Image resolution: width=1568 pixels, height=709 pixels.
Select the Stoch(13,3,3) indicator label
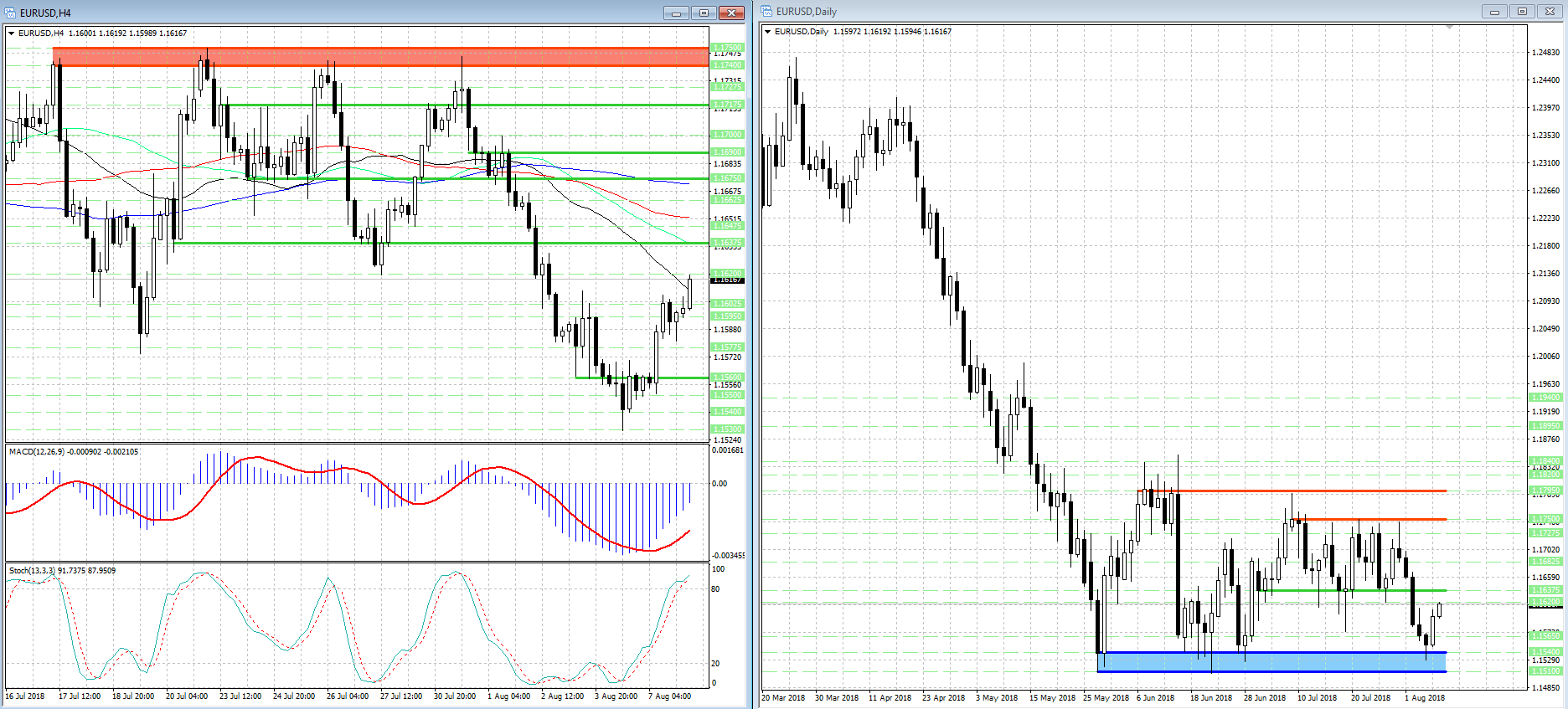(62, 571)
